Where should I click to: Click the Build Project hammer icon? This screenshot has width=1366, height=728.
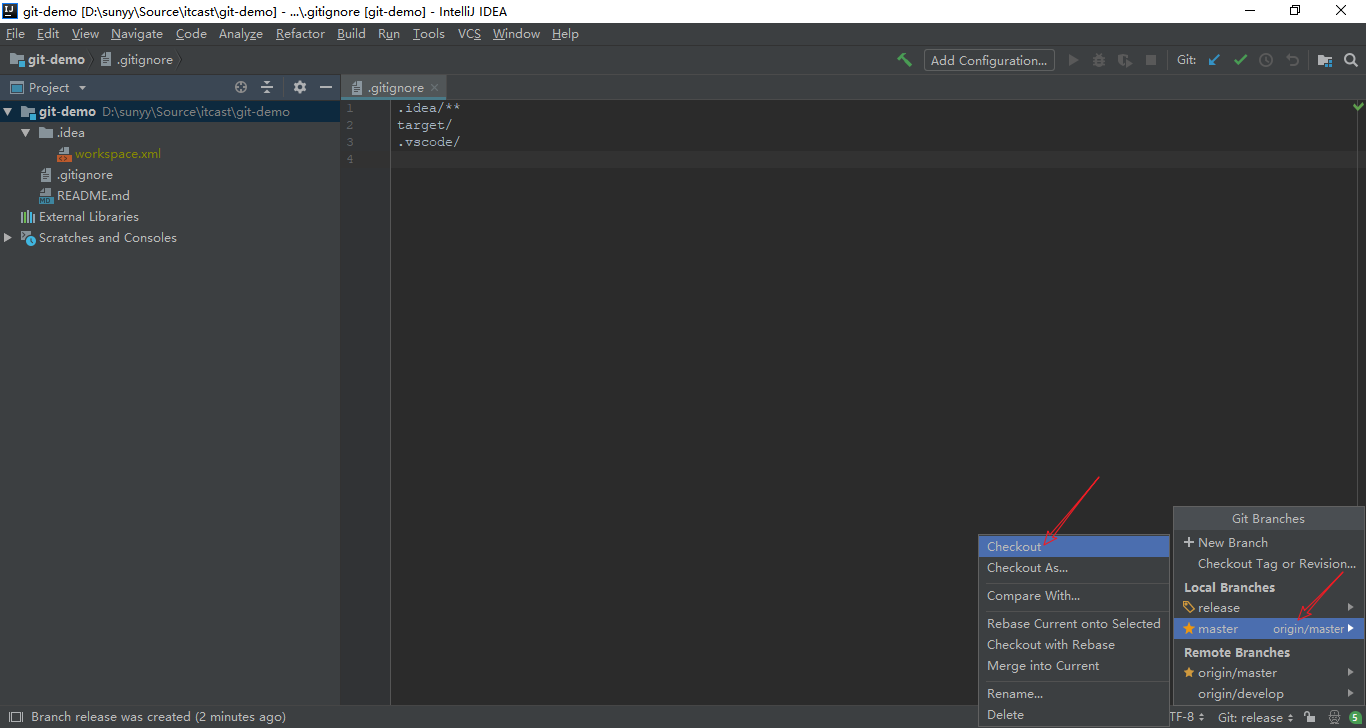(x=904, y=60)
